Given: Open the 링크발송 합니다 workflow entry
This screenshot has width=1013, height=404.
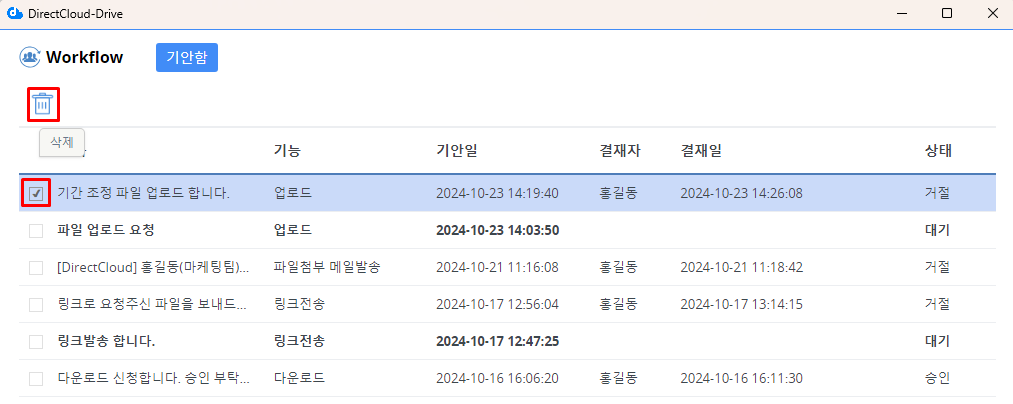Looking at the screenshot, I should pos(106,341).
